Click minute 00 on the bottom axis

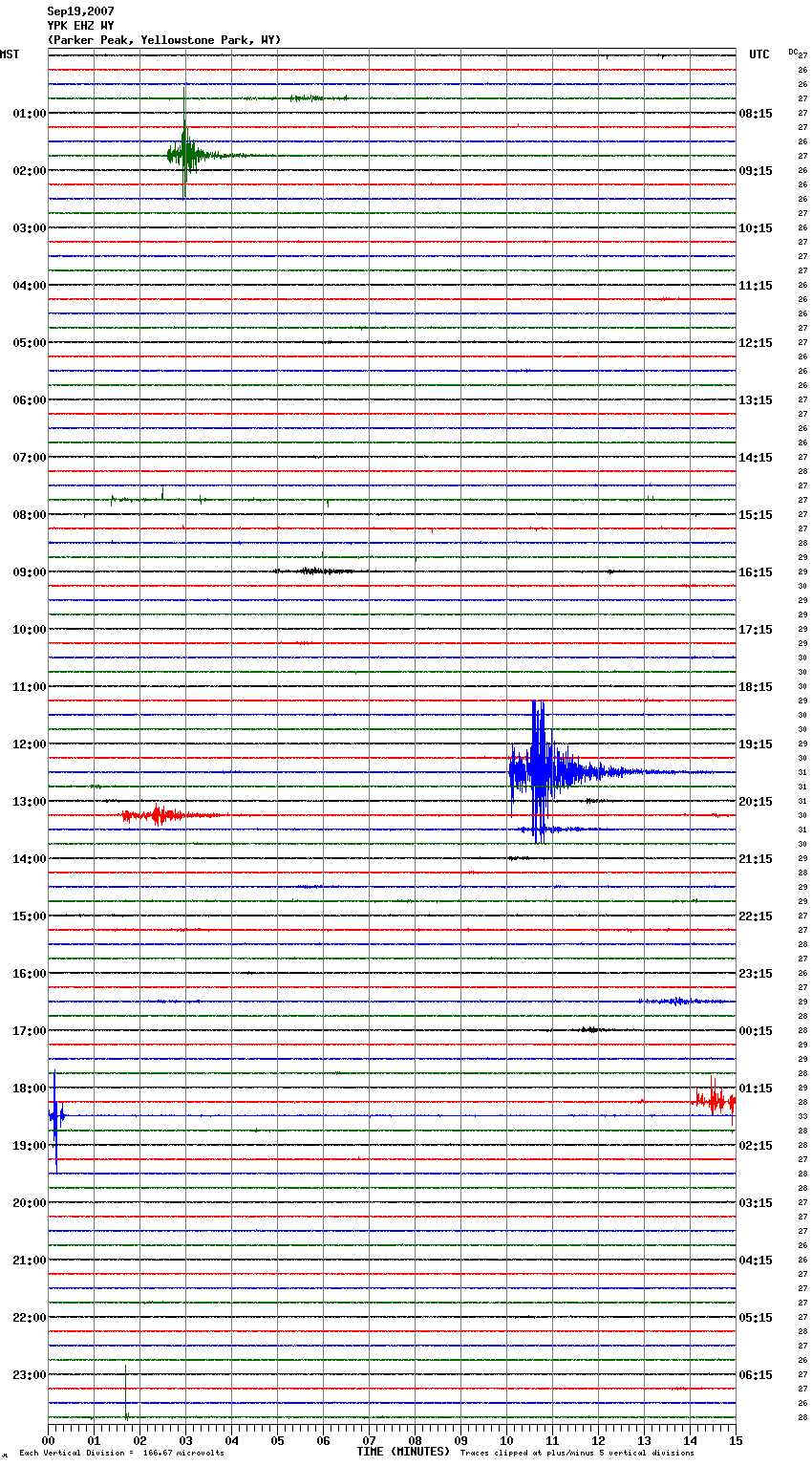point(49,1440)
